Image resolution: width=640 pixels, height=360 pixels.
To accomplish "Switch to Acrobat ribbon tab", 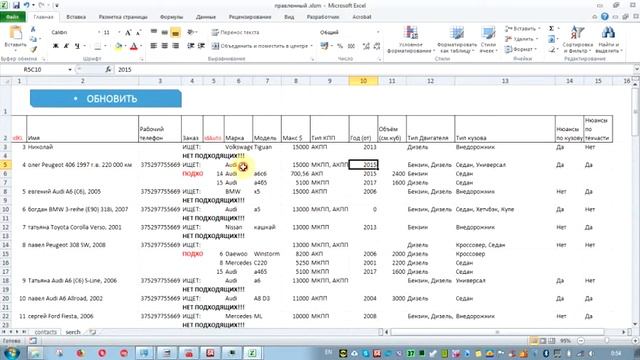I will point(362,17).
